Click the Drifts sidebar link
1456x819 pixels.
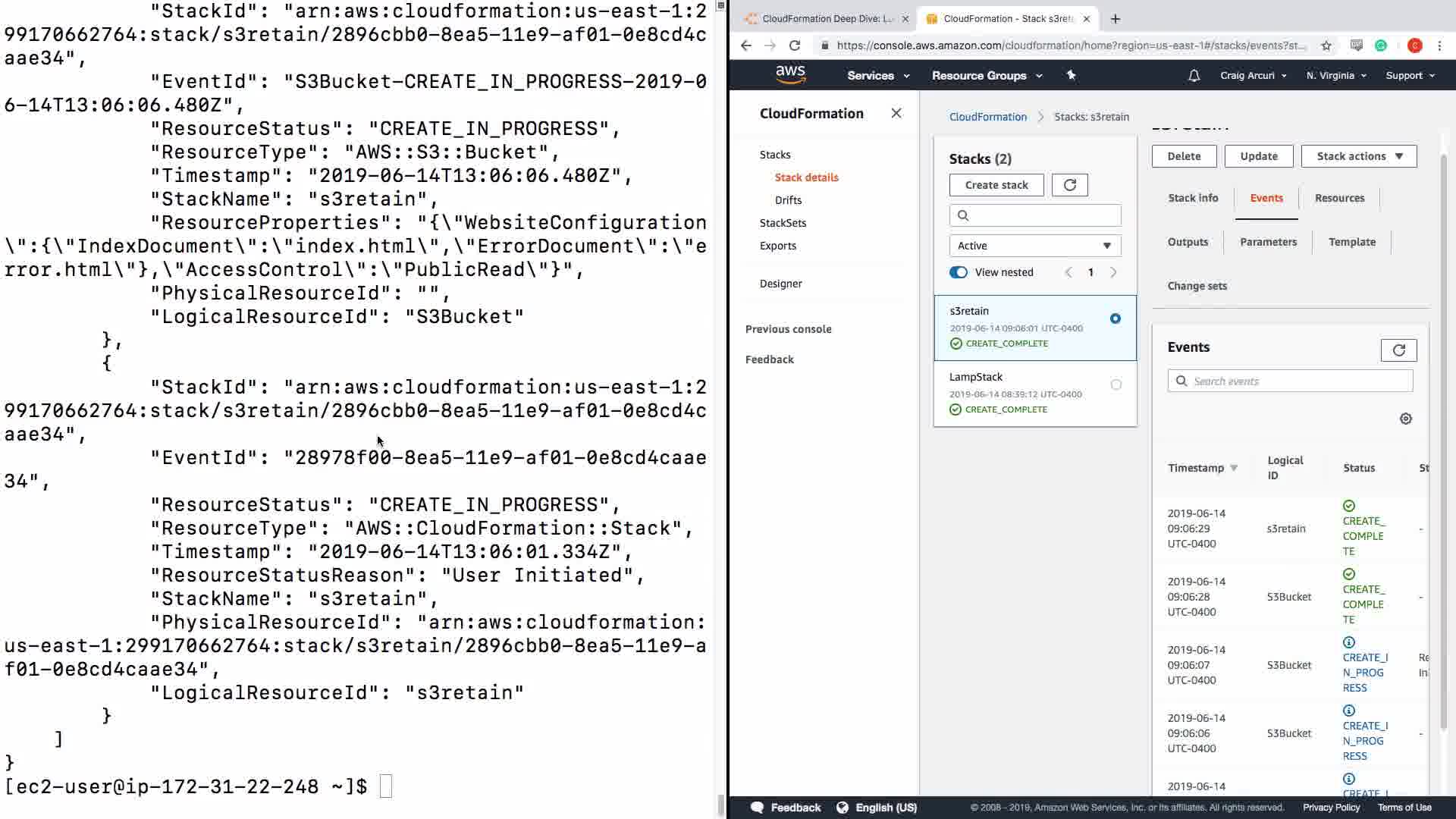pos(788,200)
